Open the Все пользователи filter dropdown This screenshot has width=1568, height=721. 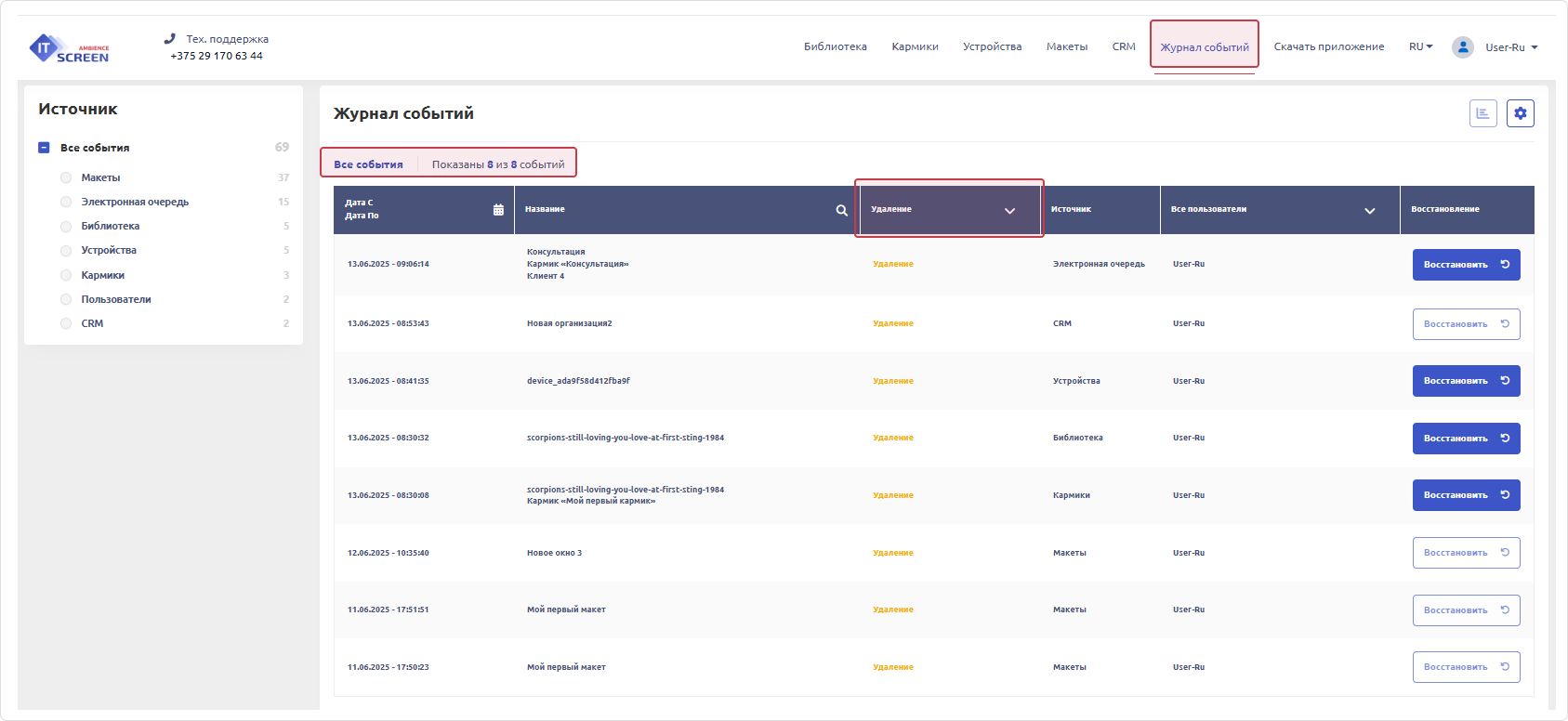pos(1369,210)
